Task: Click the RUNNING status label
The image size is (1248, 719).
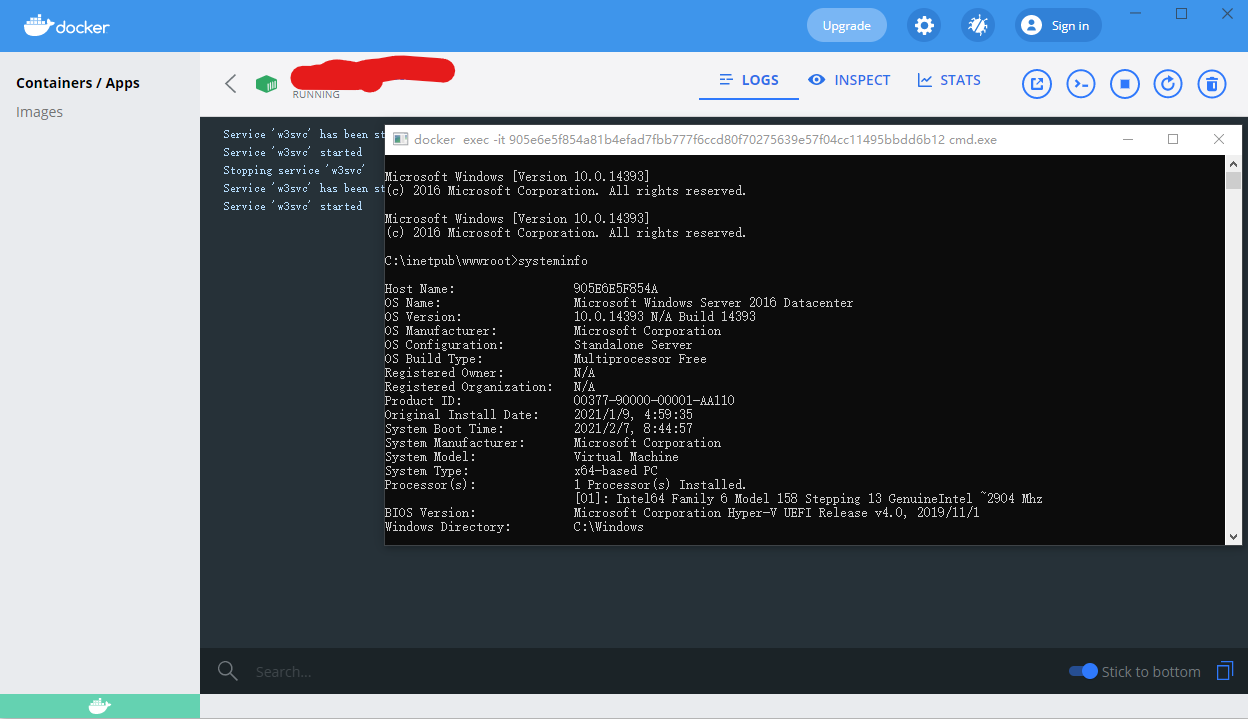Action: (x=316, y=95)
